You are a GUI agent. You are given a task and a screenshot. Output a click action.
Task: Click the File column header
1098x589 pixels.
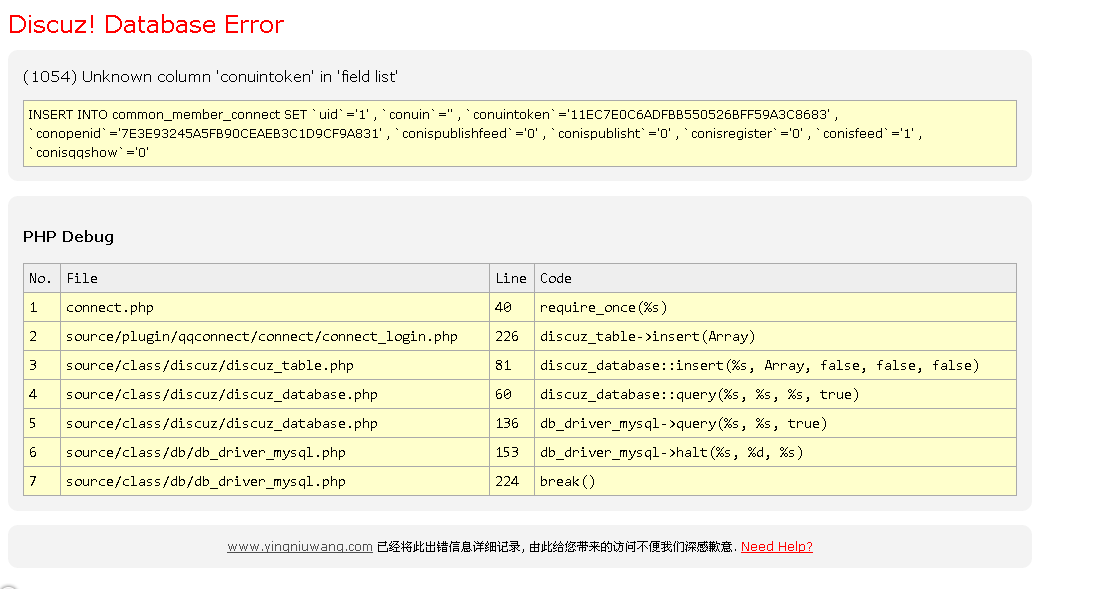click(x=82, y=278)
